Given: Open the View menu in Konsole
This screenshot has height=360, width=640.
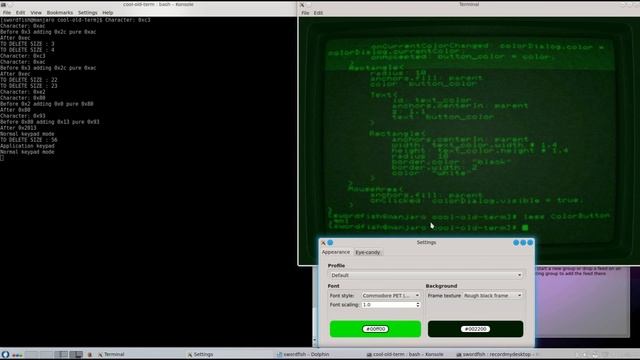Looking at the screenshot, I should pos(36,13).
